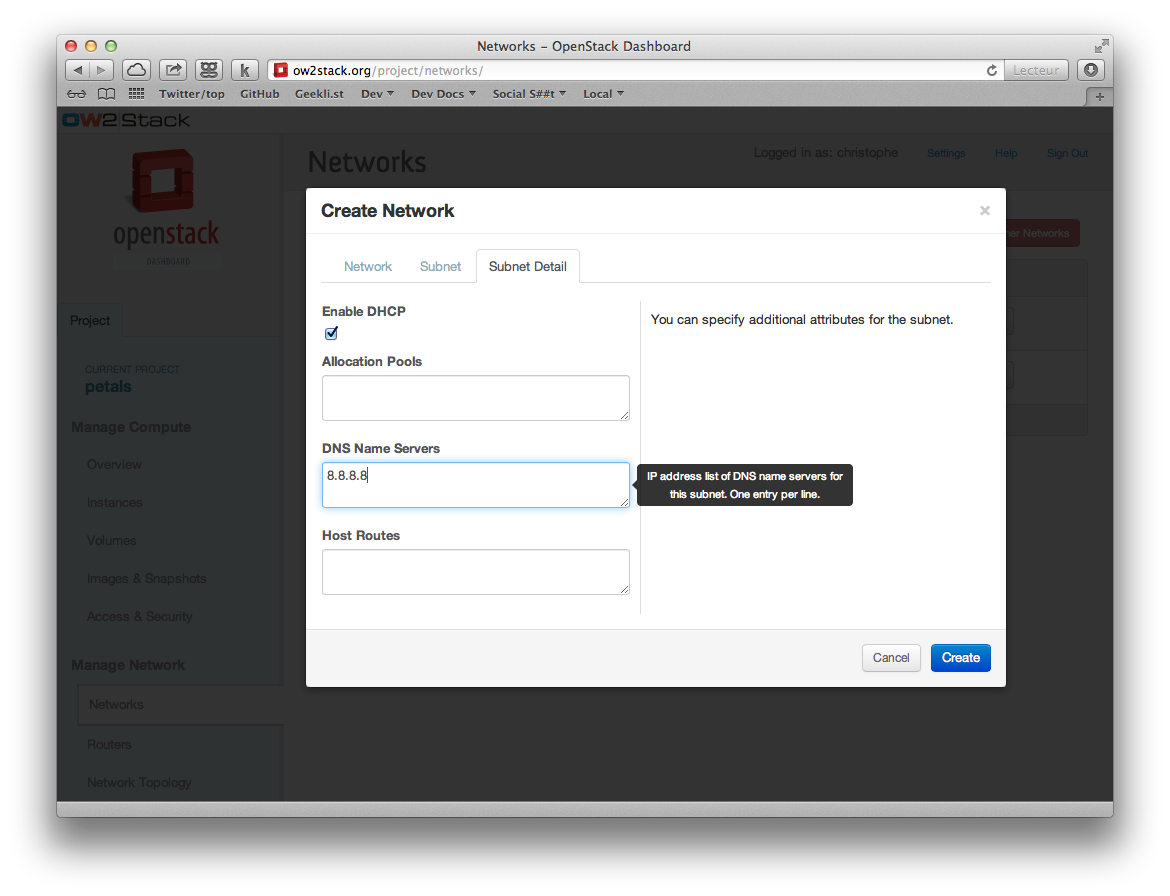
Task: Click the OpenStack logo in sidebar
Action: click(x=166, y=207)
